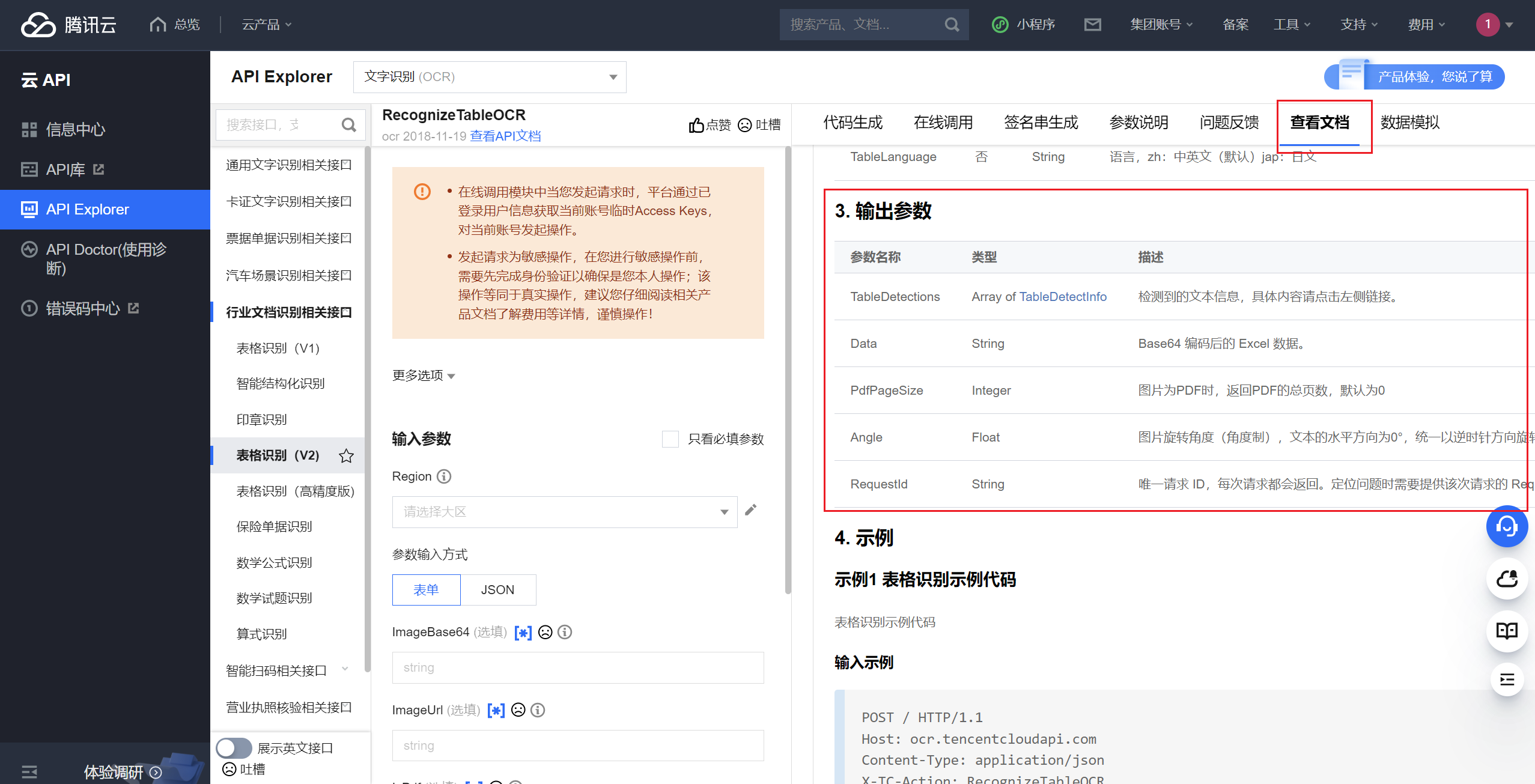Click the 吐槽 face icon beside 点赞
Viewport: 1535px width, 784px height.
[x=745, y=125]
